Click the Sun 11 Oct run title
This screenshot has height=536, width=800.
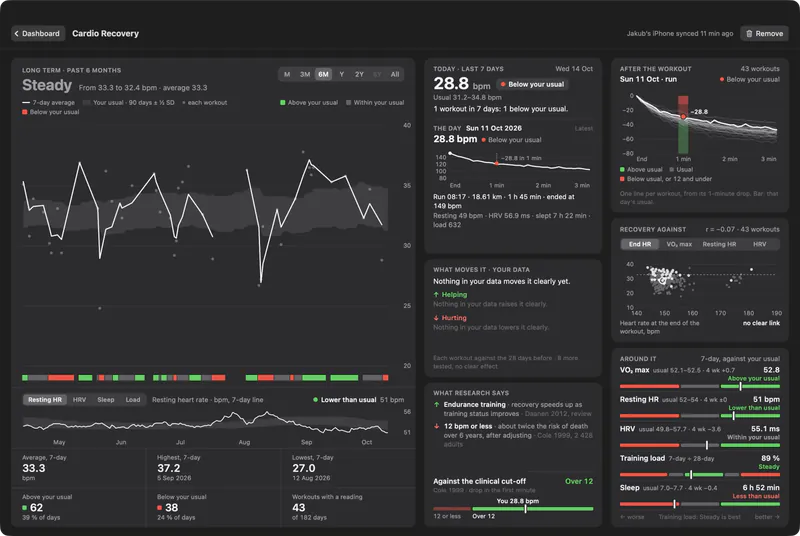click(648, 79)
